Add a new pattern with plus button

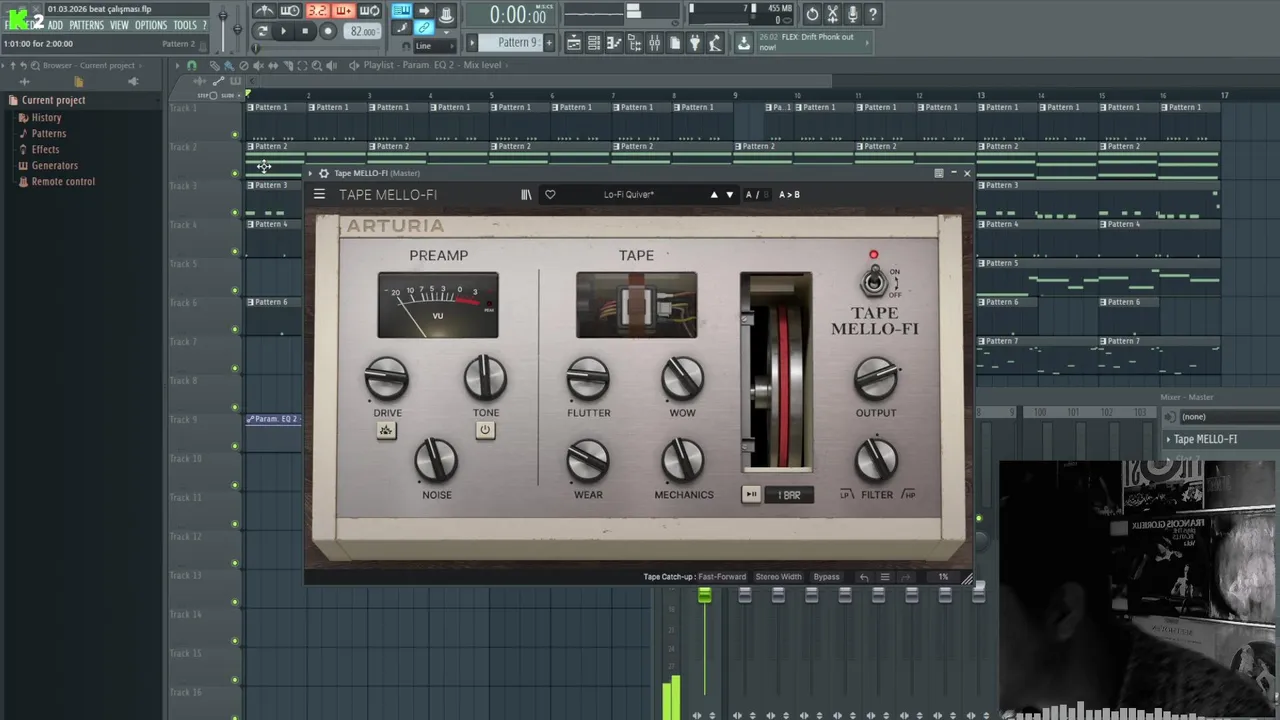tap(548, 42)
